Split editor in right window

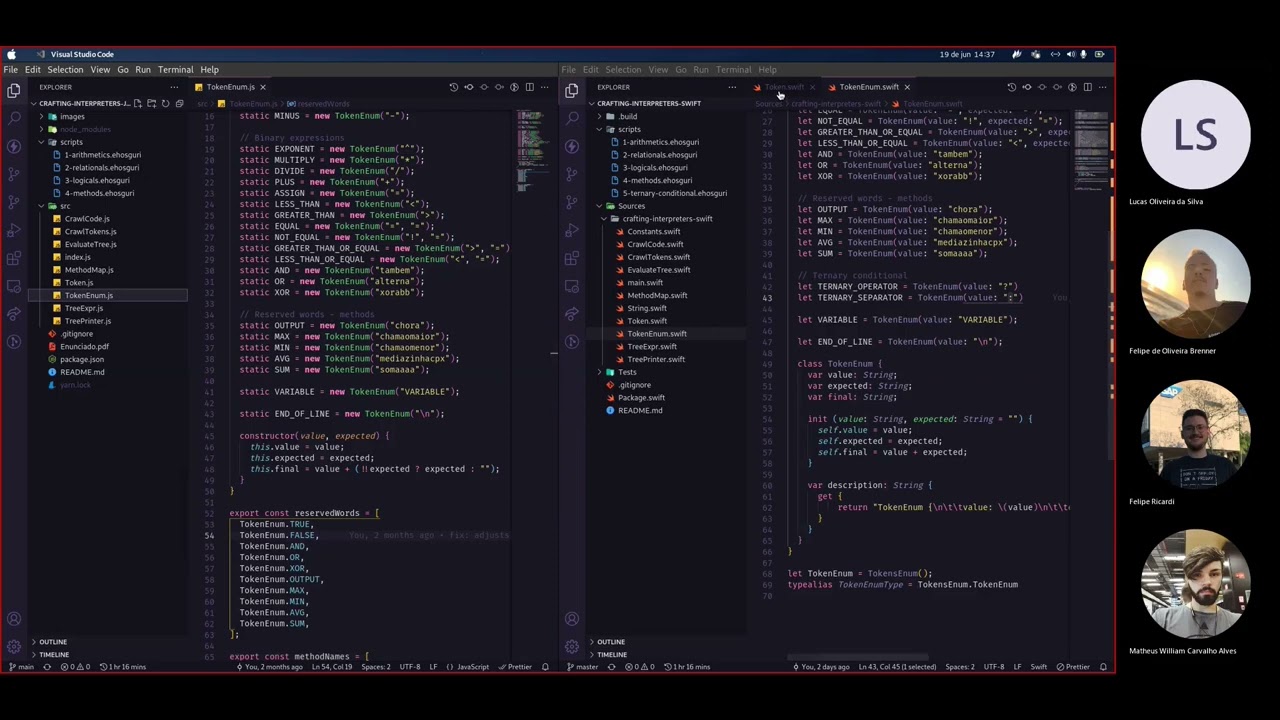pyautogui.click(x=1087, y=87)
